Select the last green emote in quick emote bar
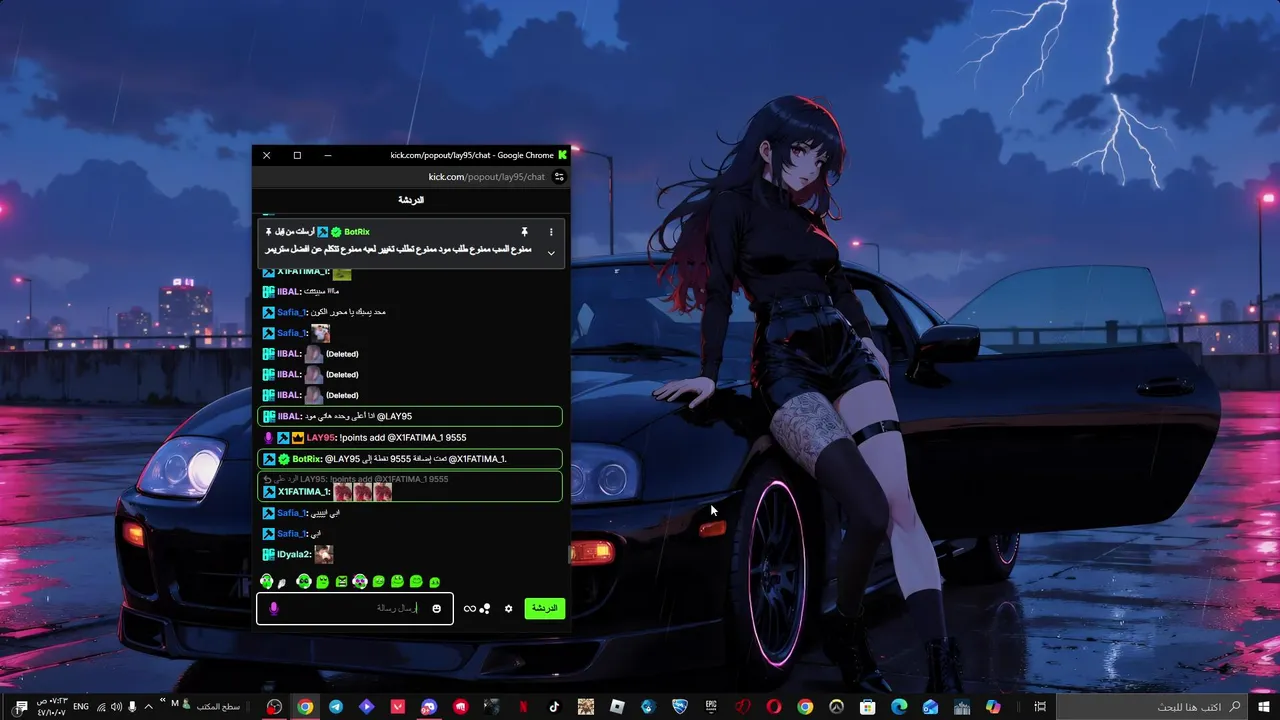The height and width of the screenshot is (720, 1280). click(434, 582)
